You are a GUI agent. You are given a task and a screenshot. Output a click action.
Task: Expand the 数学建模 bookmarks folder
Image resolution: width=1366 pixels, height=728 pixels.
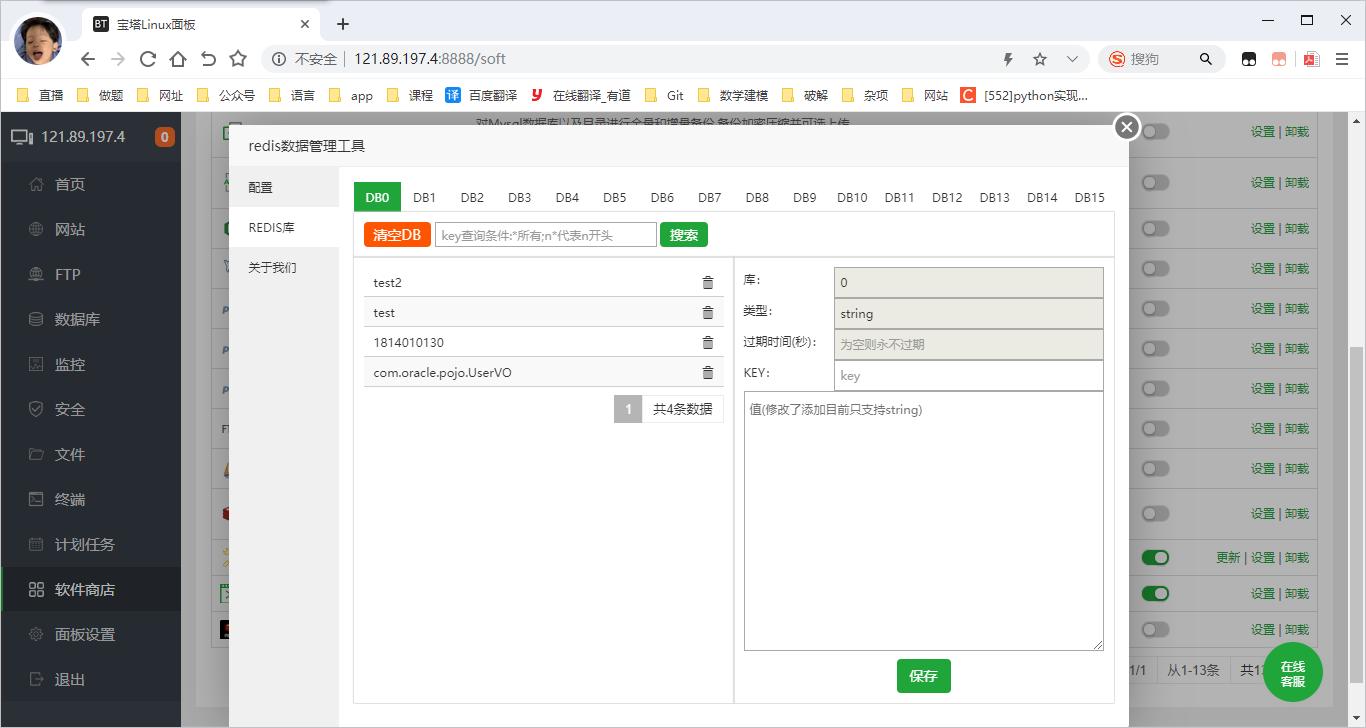point(733,95)
